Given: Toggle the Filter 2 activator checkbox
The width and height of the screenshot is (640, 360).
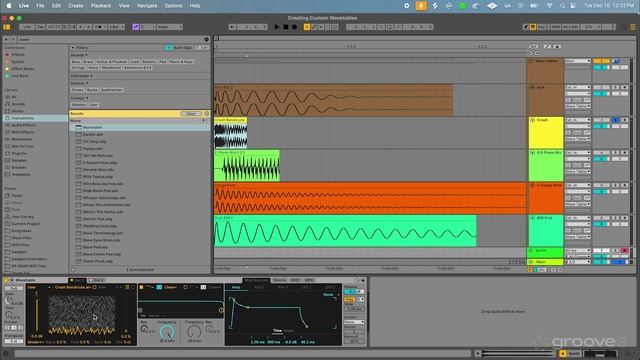Looking at the screenshot, I should click(x=185, y=287).
